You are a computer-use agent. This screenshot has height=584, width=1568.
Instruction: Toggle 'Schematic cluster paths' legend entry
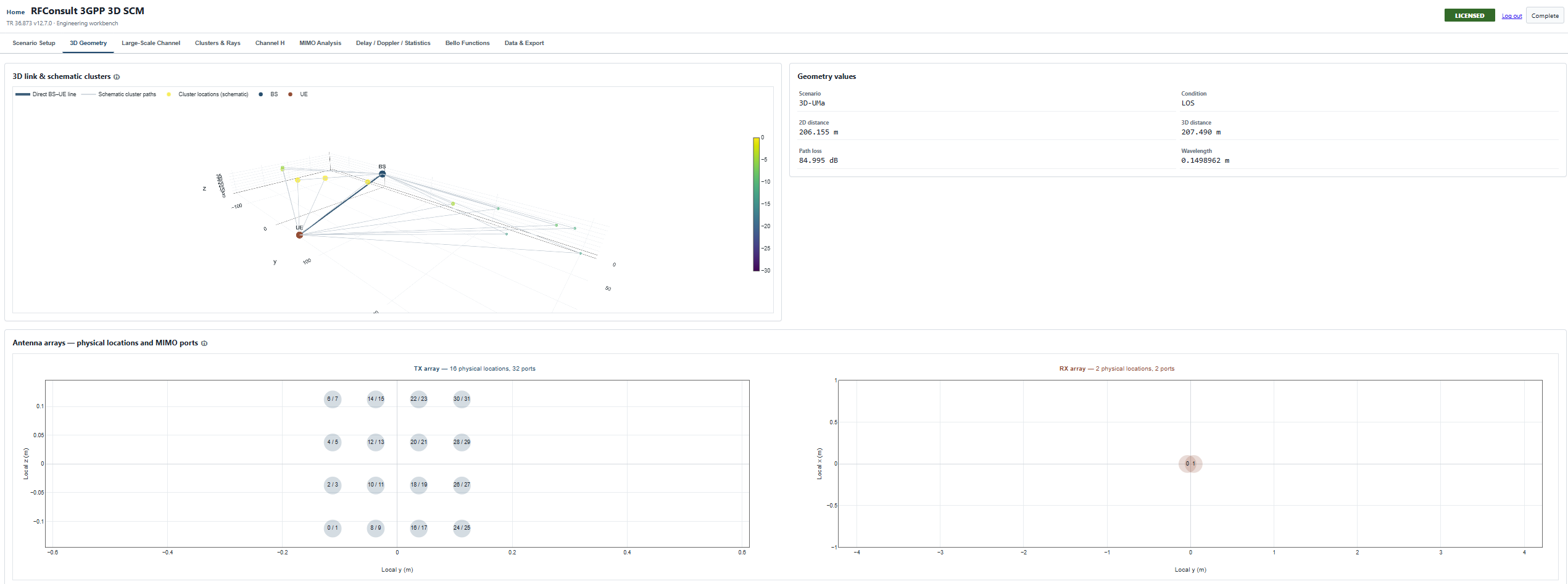[119, 94]
